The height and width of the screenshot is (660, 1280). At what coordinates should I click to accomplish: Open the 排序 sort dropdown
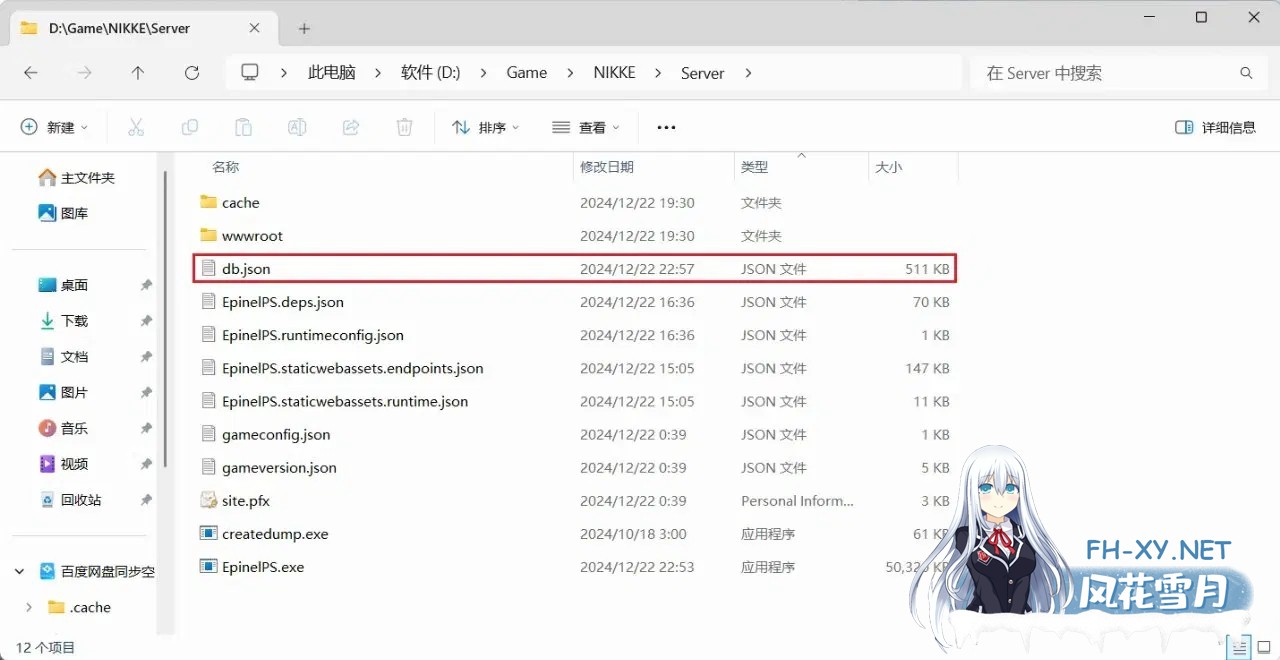click(485, 127)
